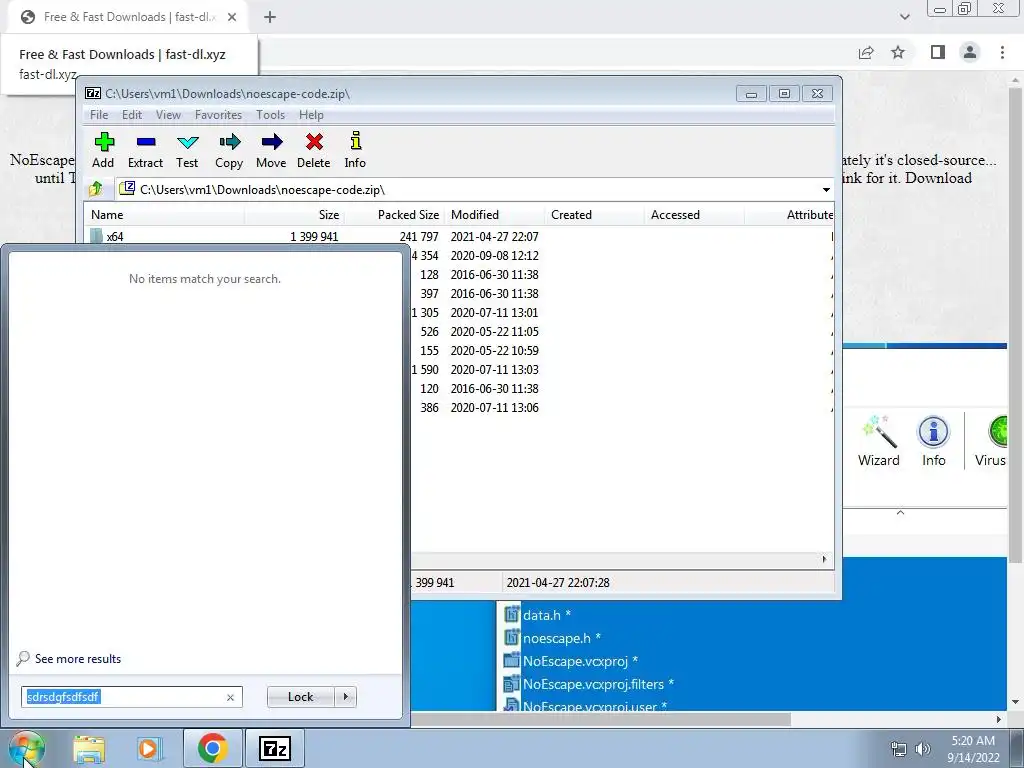This screenshot has width=1024, height=768.
Task: Sort by the Accessed column header
Action: tap(694, 215)
